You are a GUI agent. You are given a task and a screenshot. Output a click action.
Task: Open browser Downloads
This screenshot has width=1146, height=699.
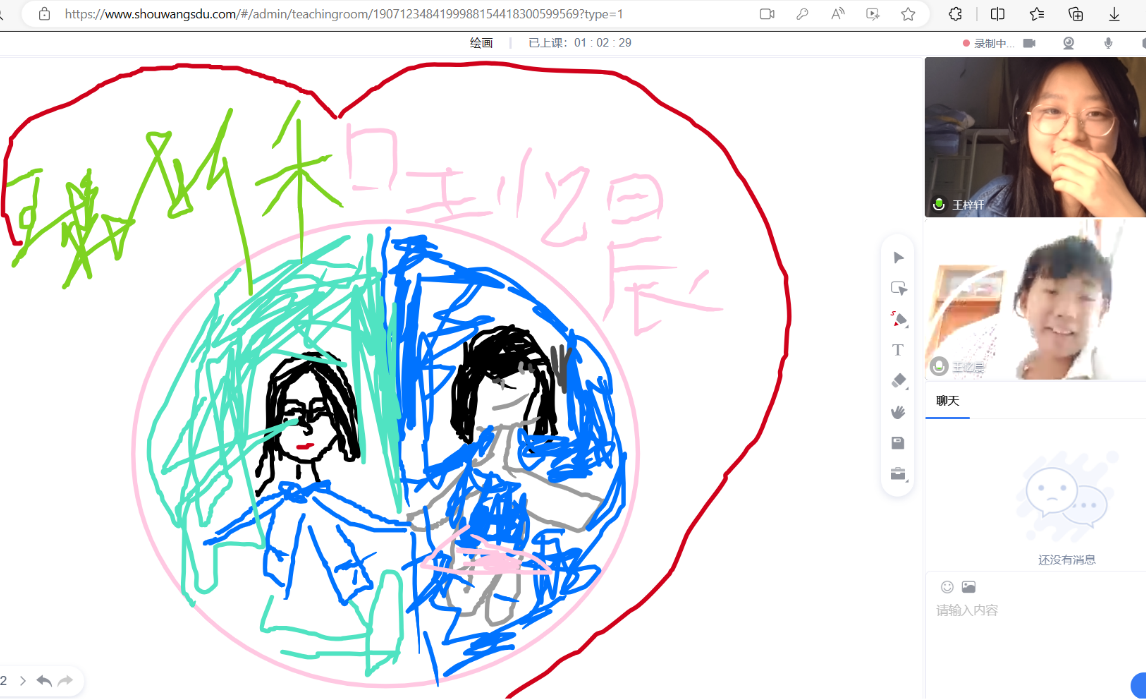point(1115,14)
